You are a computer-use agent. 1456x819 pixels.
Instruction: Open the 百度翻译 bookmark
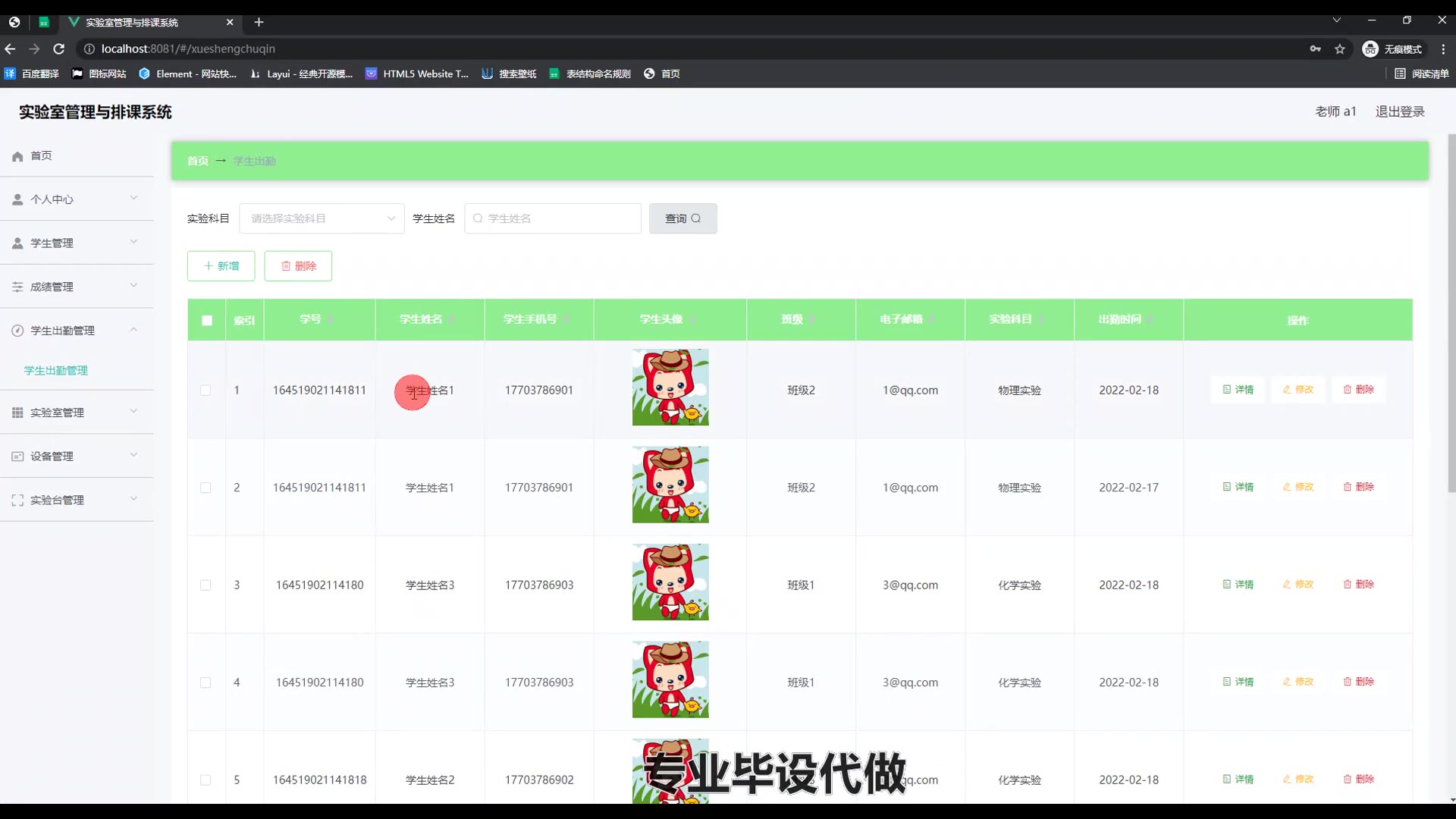[32, 74]
